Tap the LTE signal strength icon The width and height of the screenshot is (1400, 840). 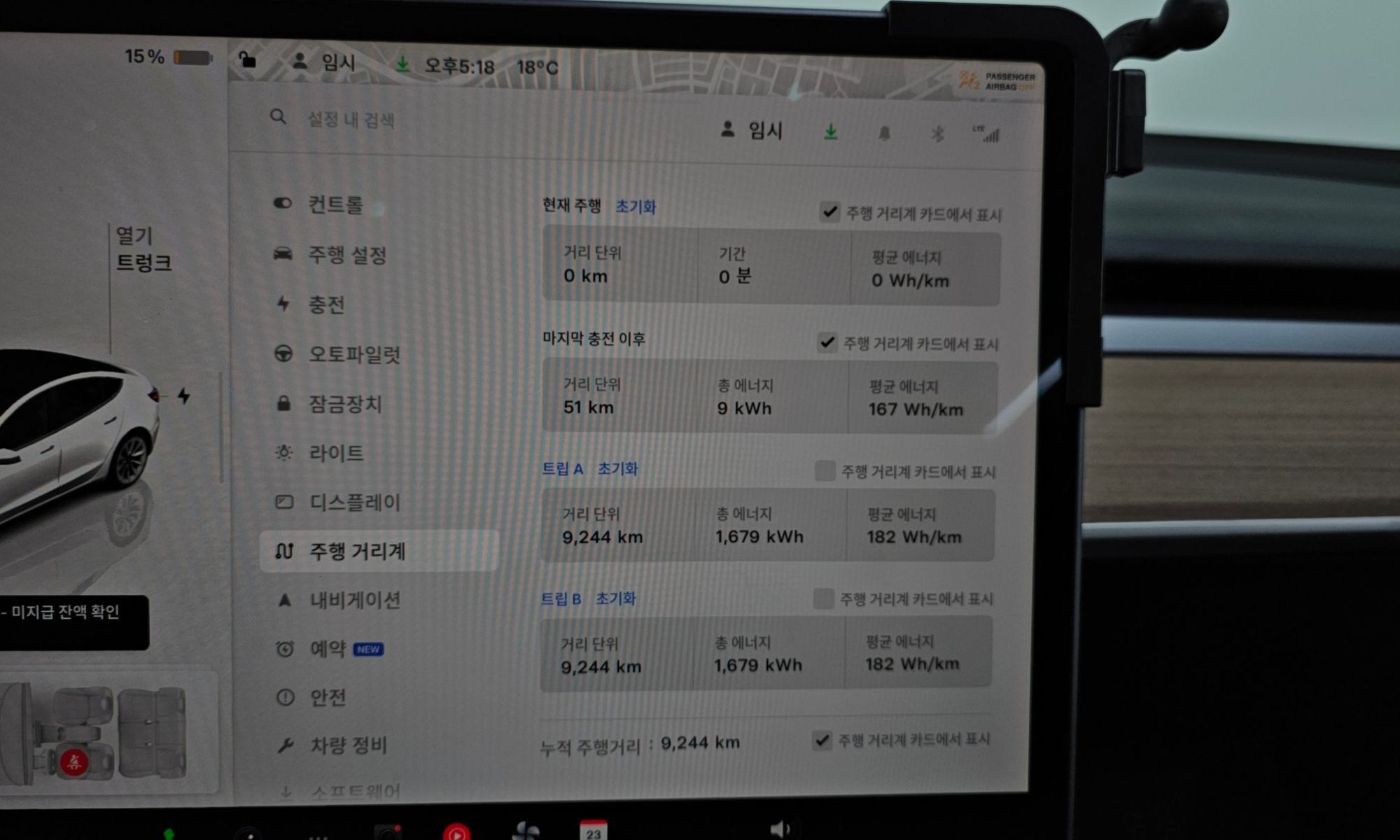tap(986, 133)
